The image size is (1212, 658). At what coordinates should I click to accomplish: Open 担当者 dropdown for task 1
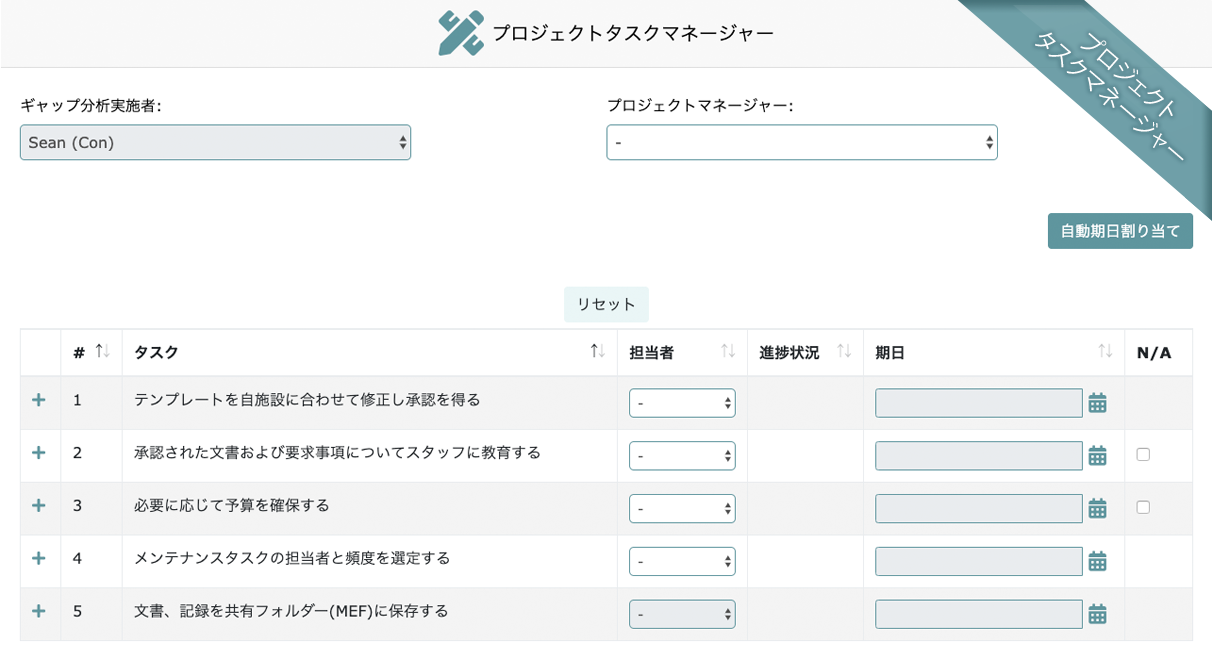coord(682,403)
